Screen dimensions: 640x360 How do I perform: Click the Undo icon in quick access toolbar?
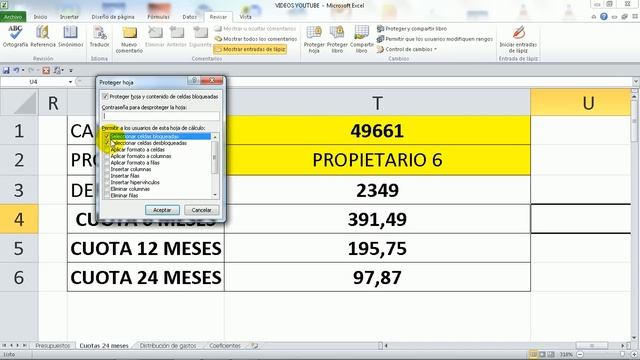click(16, 71)
